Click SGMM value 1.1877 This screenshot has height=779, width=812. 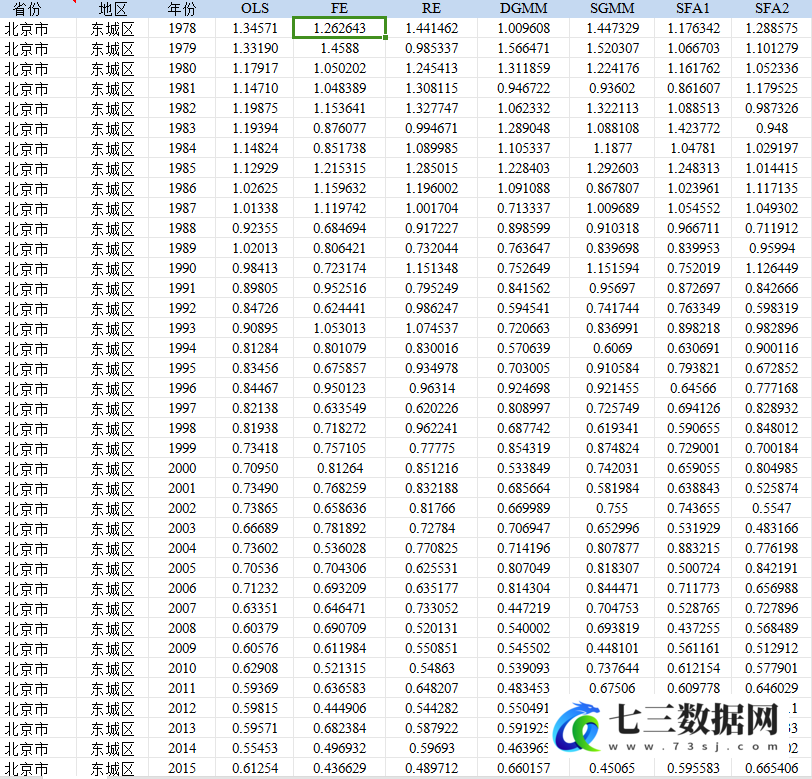click(x=612, y=148)
